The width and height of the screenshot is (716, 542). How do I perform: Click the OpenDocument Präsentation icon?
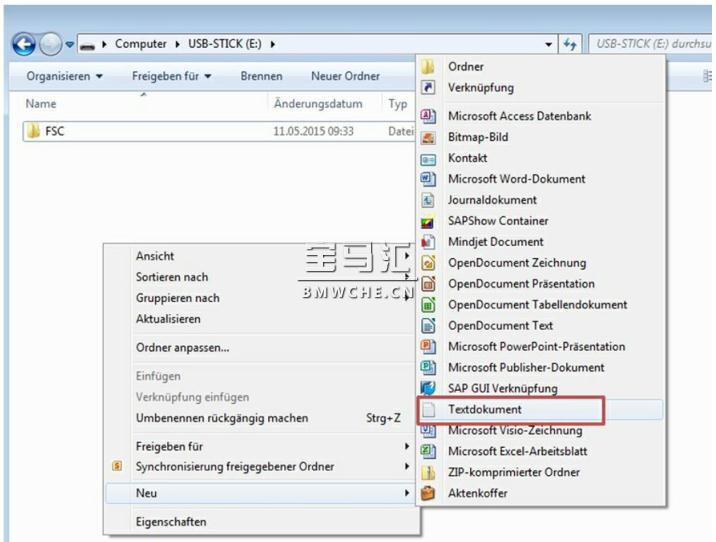click(428, 284)
